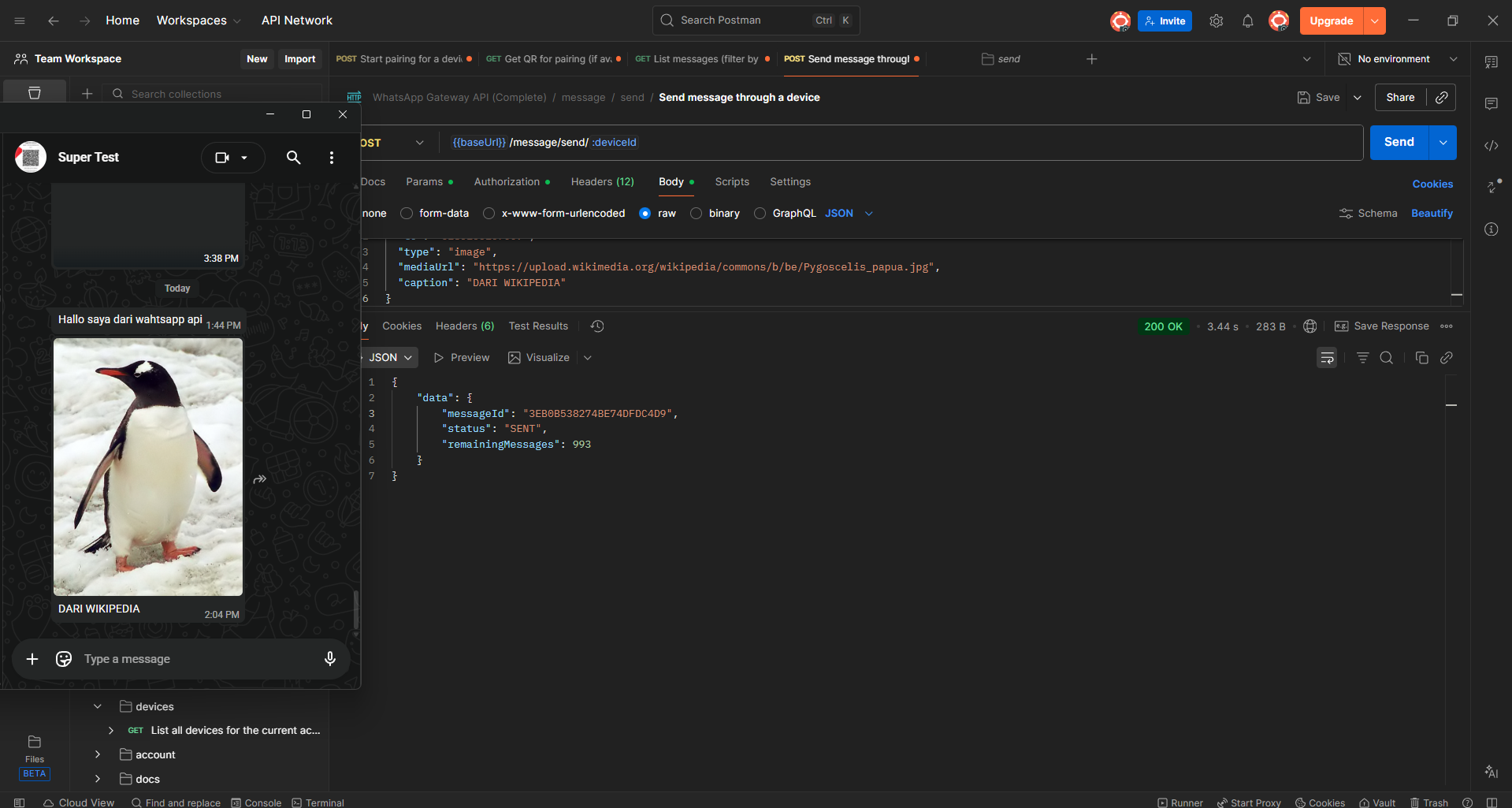Viewport: 1512px width, 808px height.
Task: Record a voice message with the microphone icon
Action: coord(329,659)
